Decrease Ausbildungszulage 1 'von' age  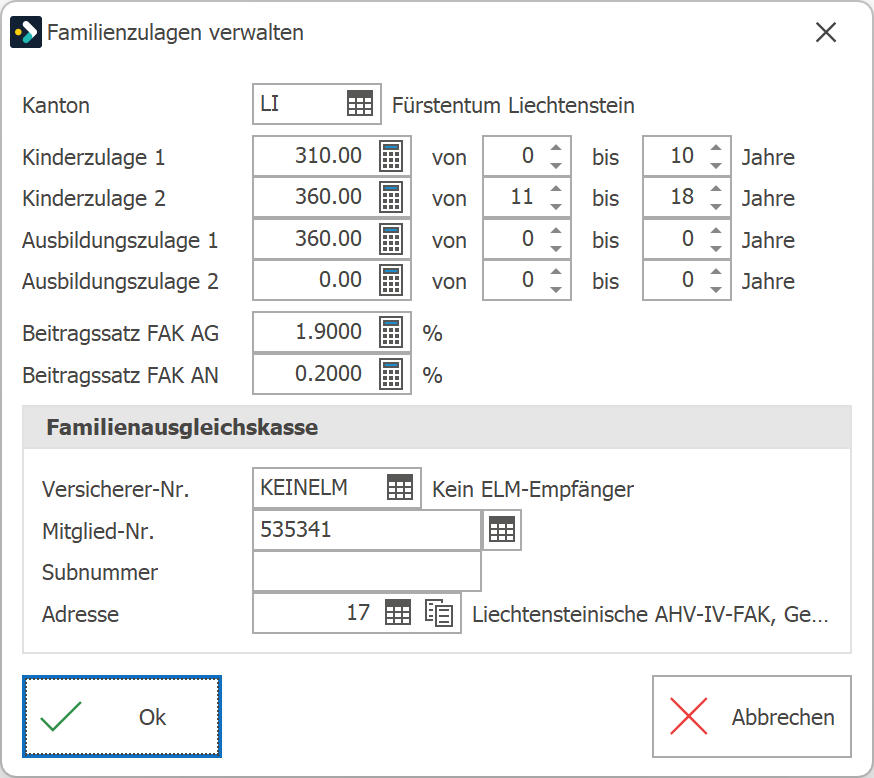(556, 248)
